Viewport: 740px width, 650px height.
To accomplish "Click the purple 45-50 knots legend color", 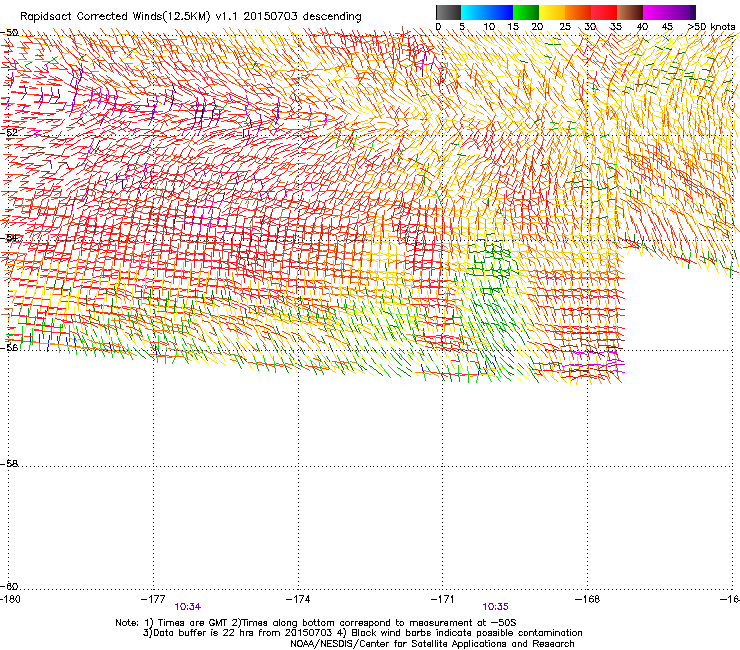I will 682,13.
